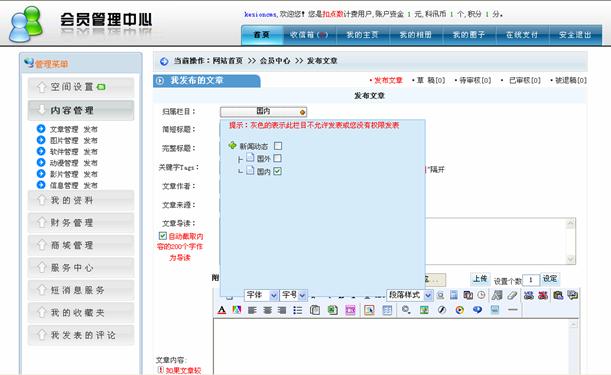Click the camera bag icon in toolbar

558,295
